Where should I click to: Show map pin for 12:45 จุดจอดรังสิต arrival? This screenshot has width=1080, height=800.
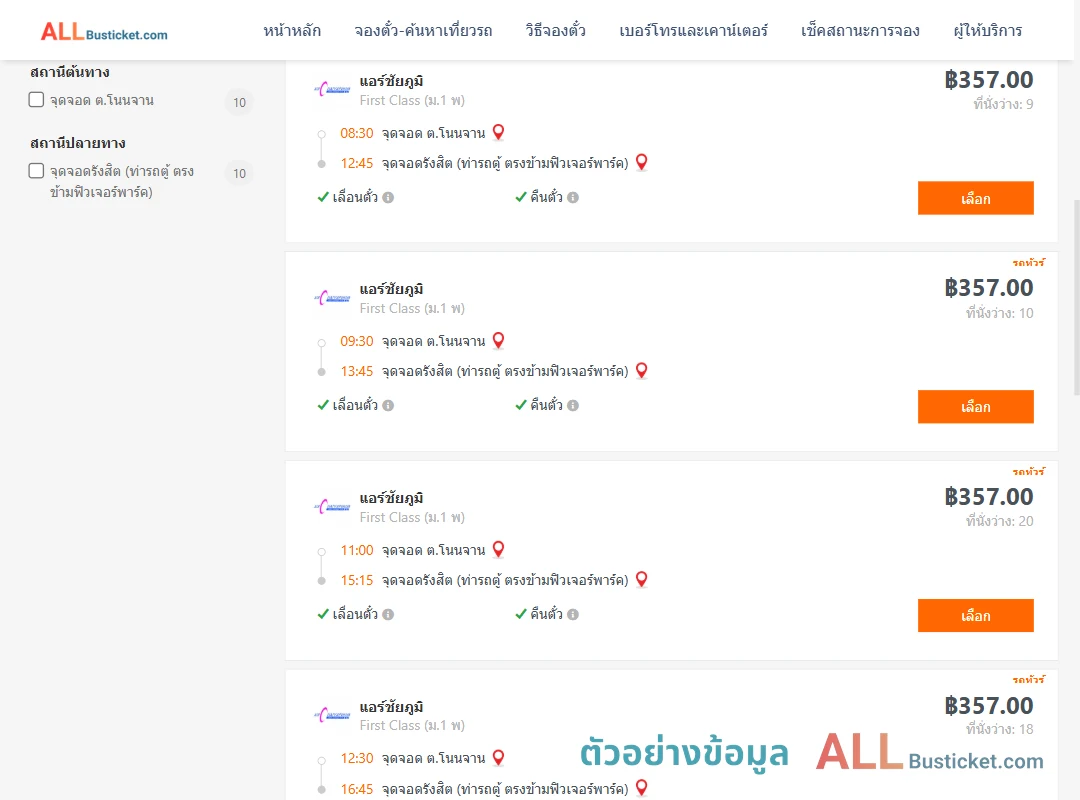(641, 162)
